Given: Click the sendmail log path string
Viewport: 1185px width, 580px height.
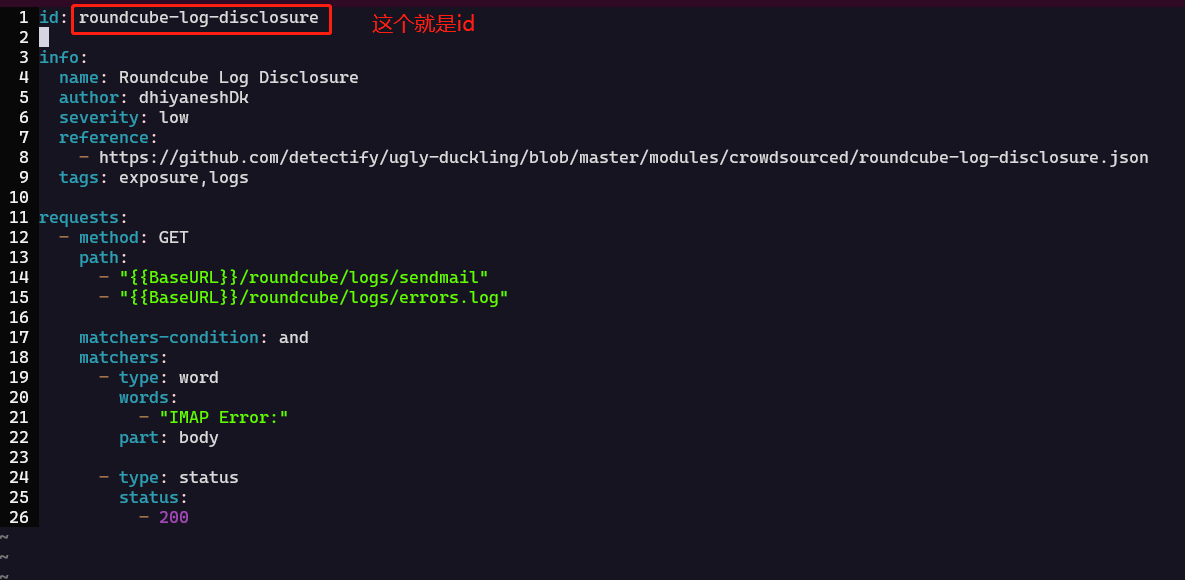Looking at the screenshot, I should 303,277.
